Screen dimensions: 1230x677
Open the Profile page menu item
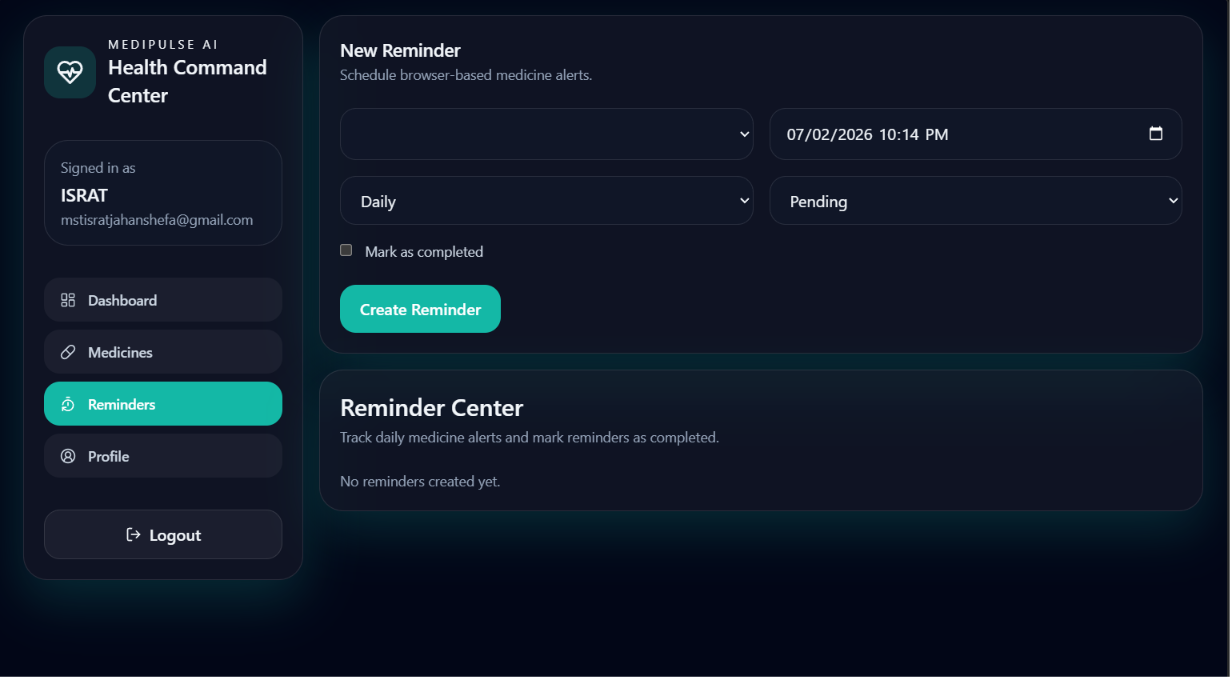[x=163, y=456]
